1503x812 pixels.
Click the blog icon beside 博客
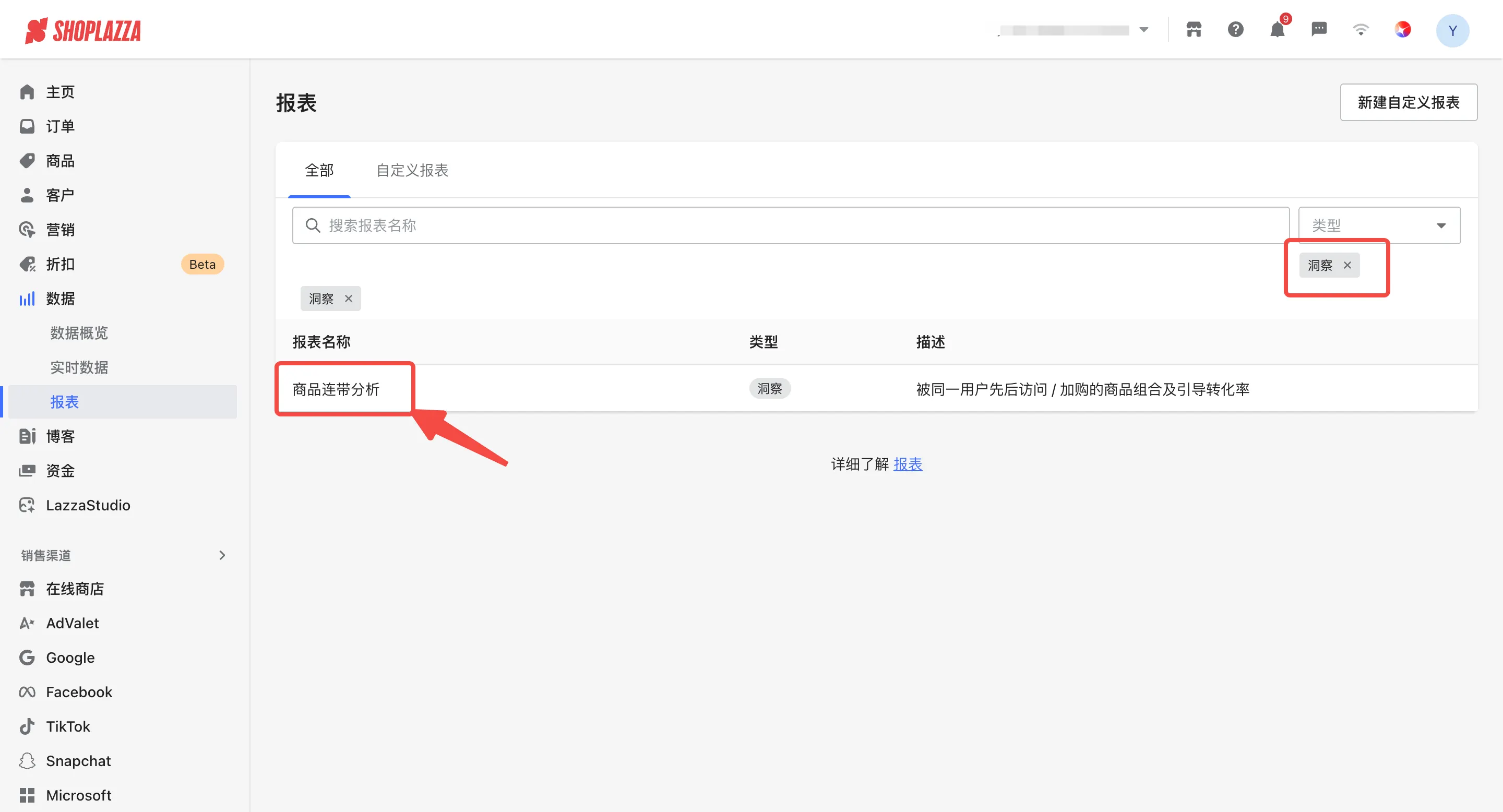tap(27, 436)
